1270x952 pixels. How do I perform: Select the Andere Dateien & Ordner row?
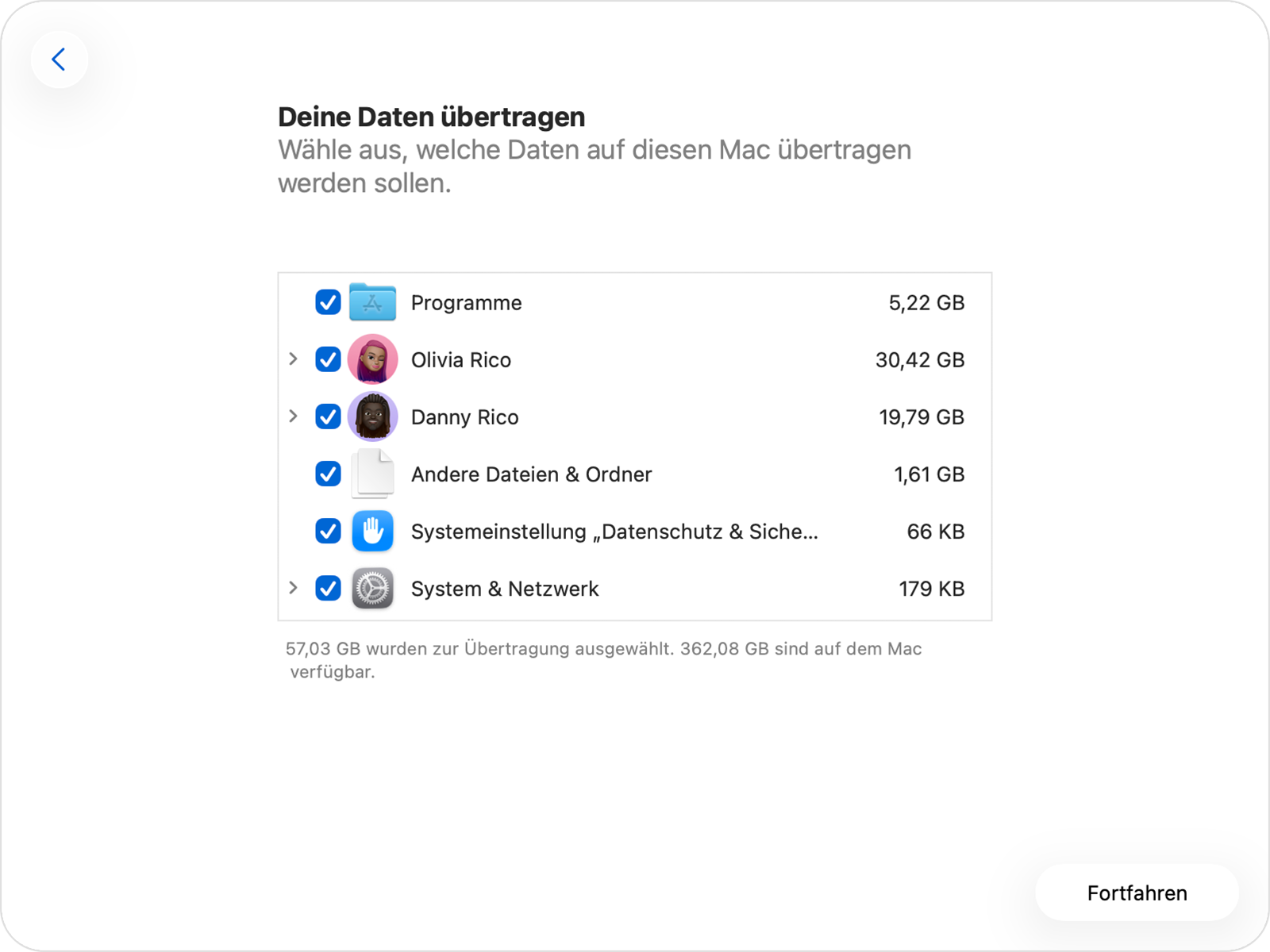pos(531,474)
